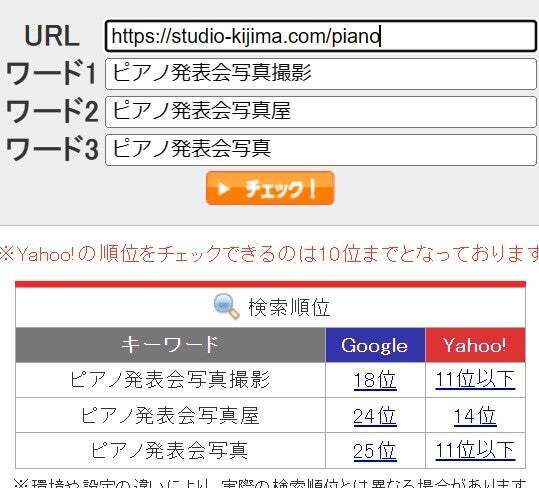
Task: Open the 24位 Google rank link
Action: (375, 416)
